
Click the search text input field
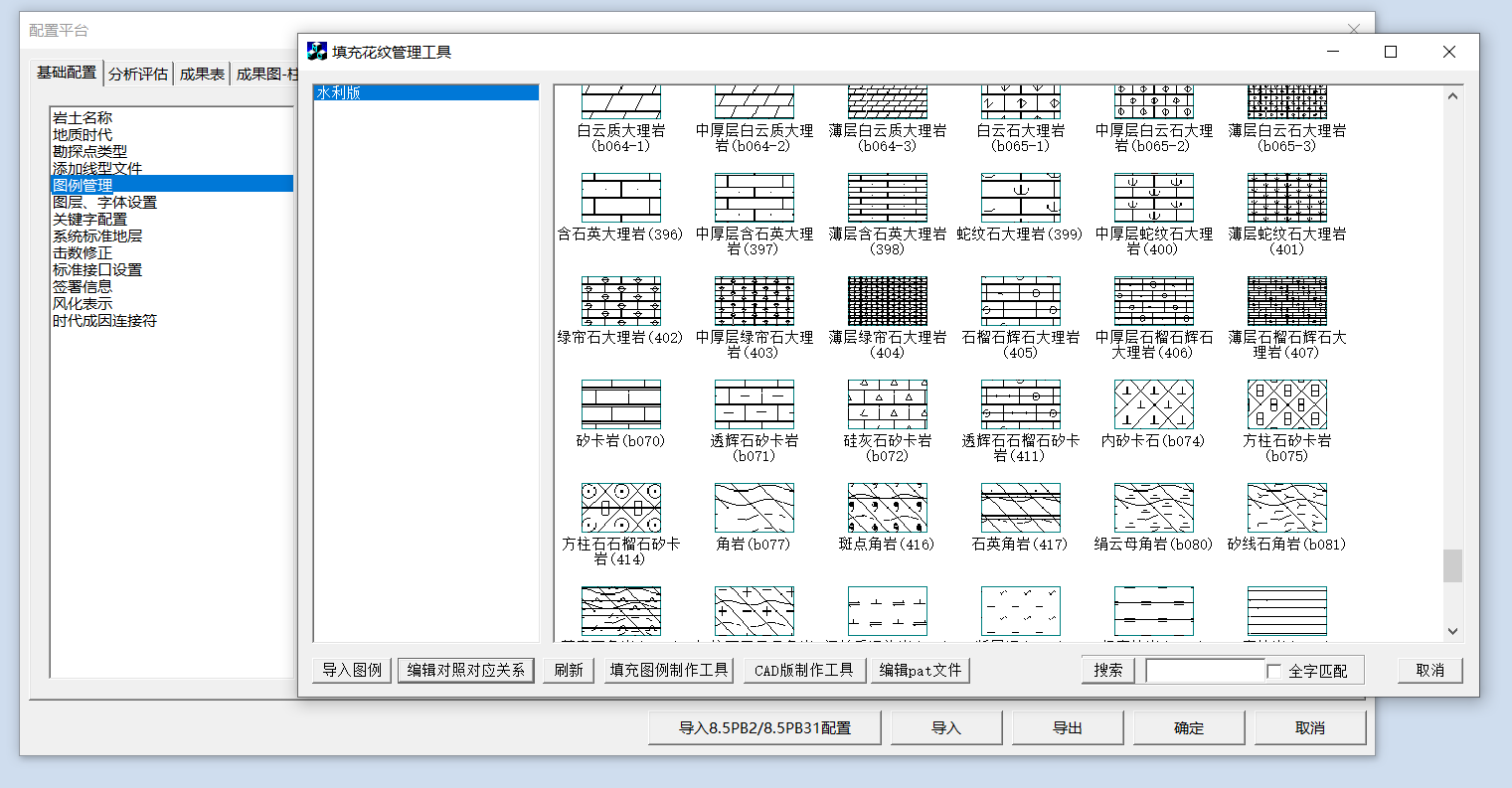click(x=1204, y=671)
